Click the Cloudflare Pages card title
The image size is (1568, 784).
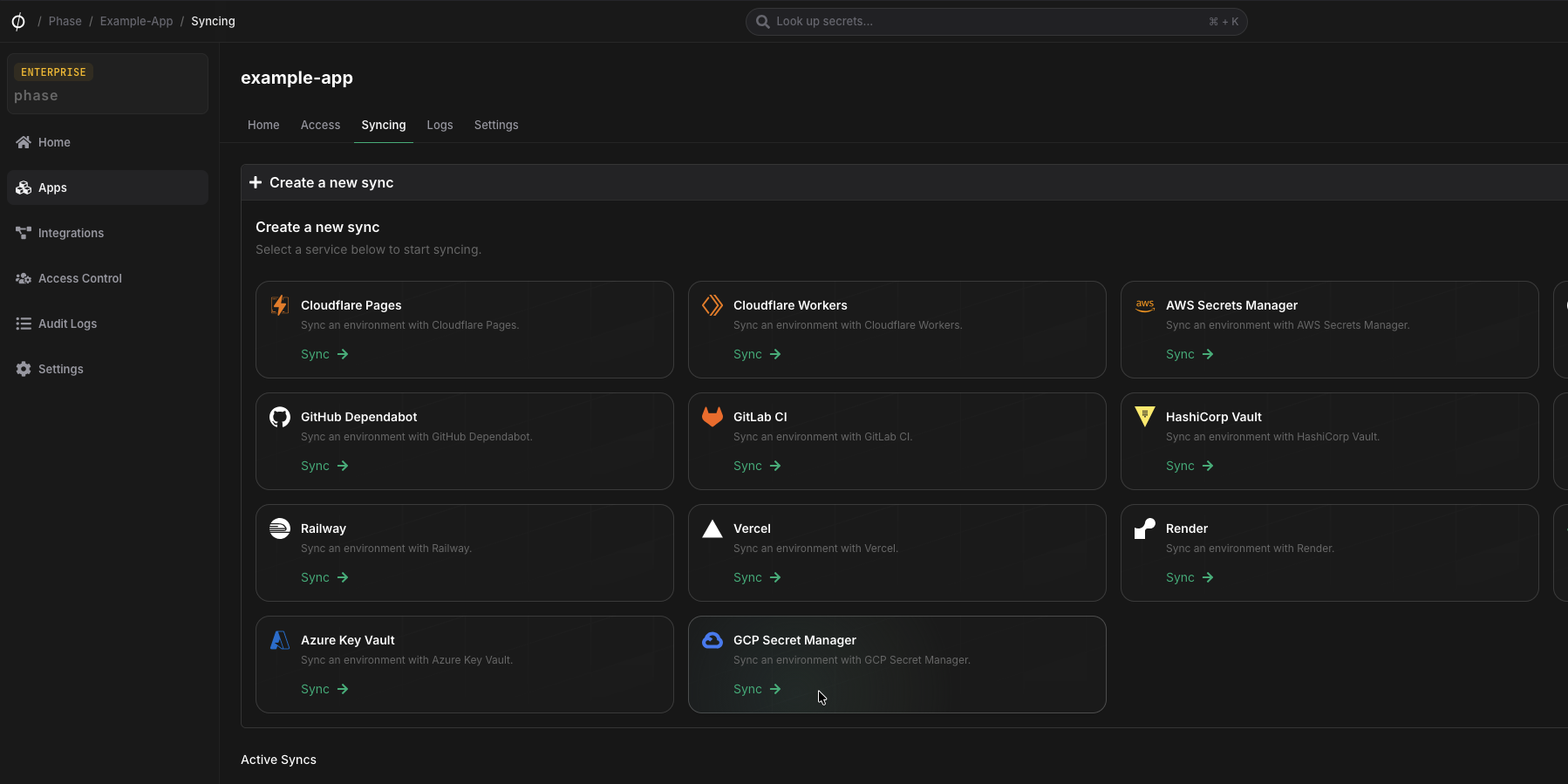(x=351, y=305)
